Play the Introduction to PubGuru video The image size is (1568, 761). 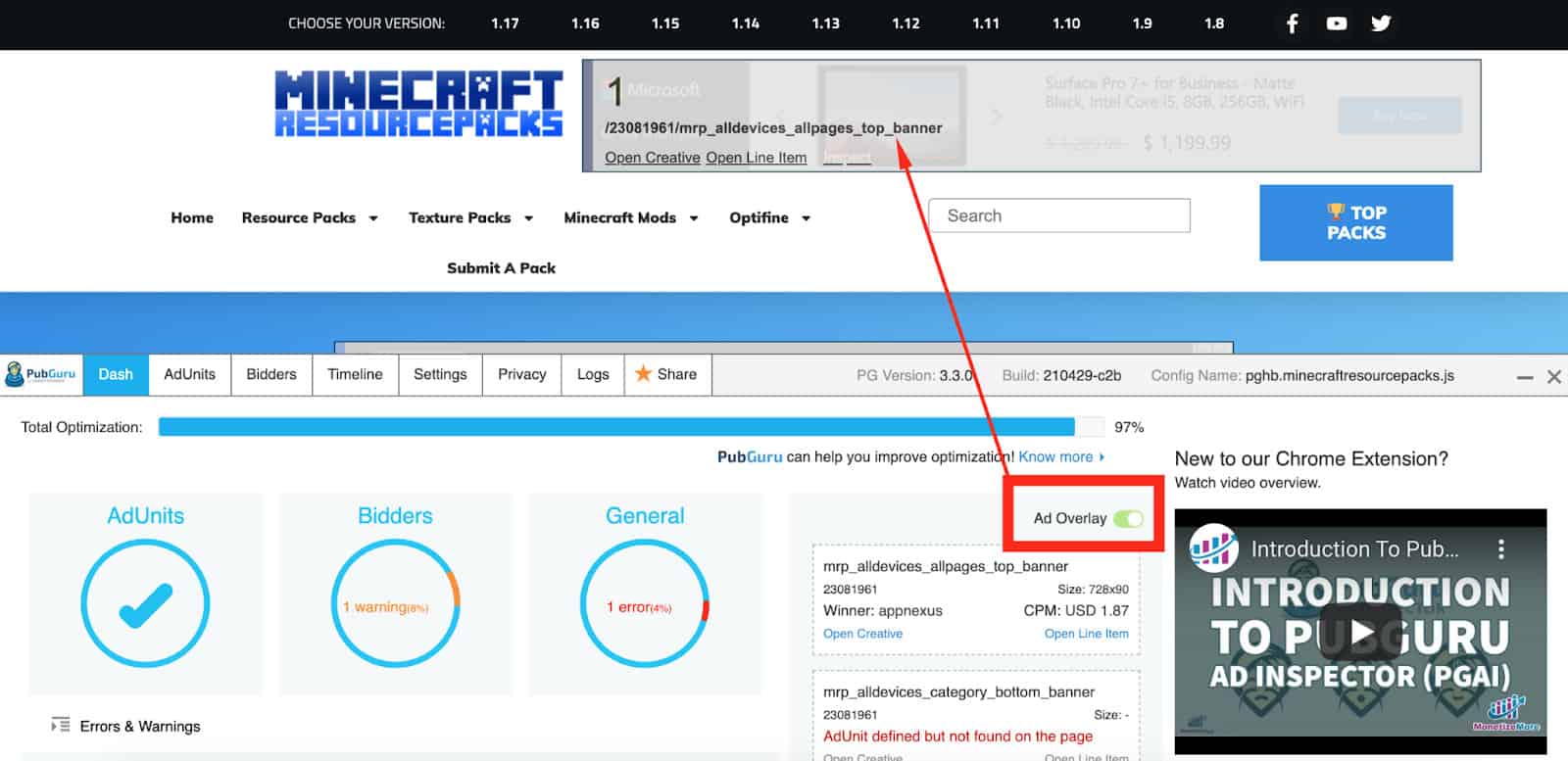[1360, 632]
